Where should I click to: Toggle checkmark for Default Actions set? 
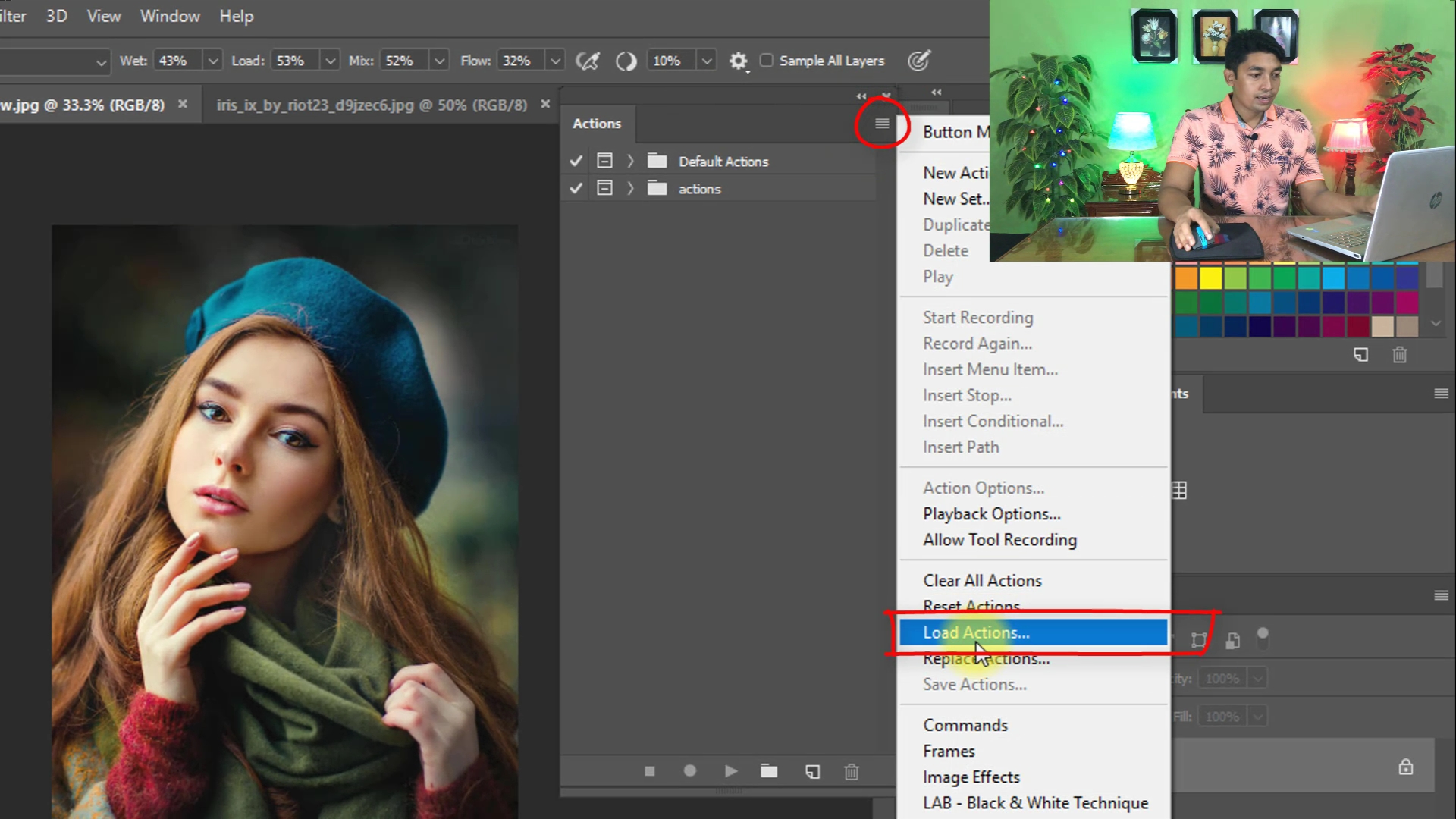(576, 161)
